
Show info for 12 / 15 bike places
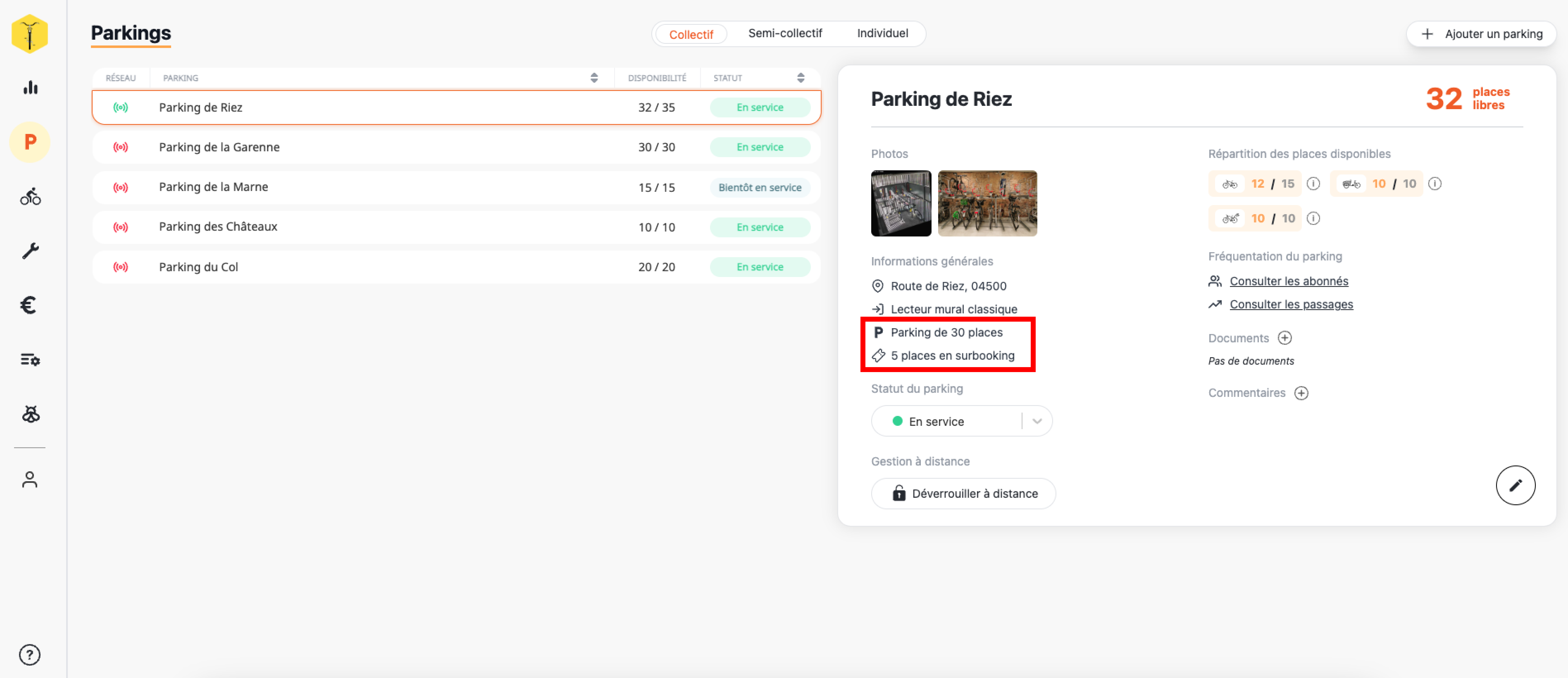tap(1314, 184)
